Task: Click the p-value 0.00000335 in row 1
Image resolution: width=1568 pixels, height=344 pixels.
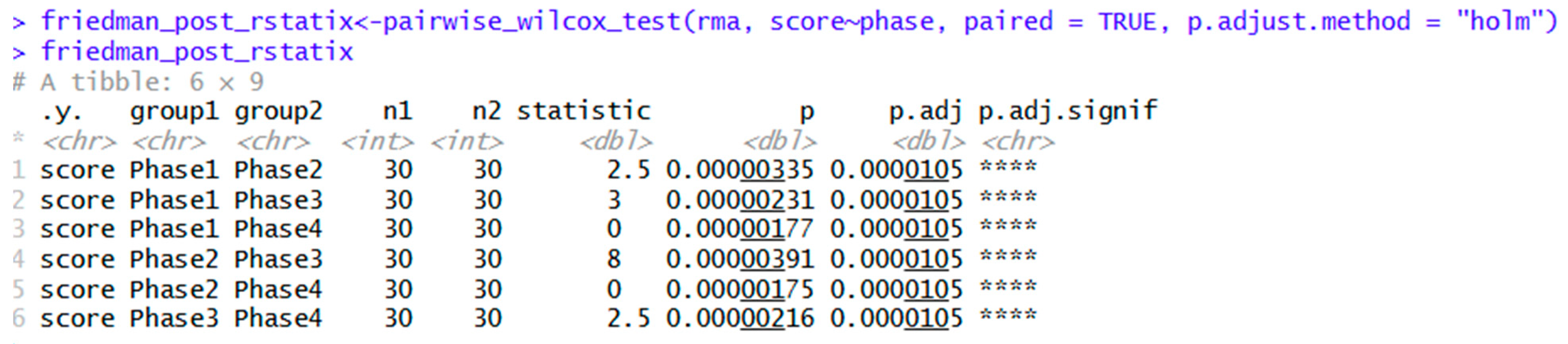Action: point(740,170)
